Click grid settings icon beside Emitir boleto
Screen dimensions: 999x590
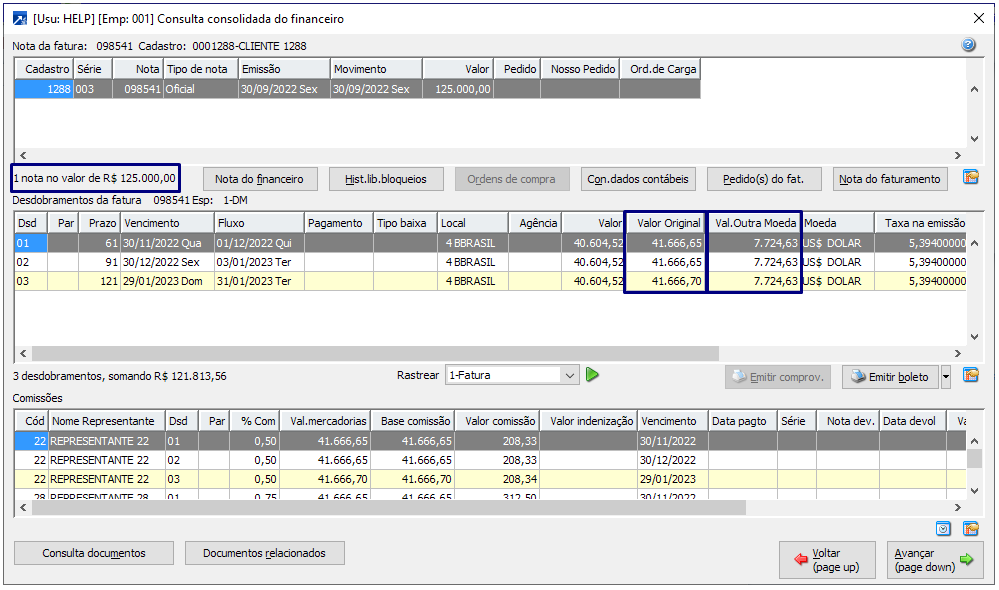tap(970, 375)
